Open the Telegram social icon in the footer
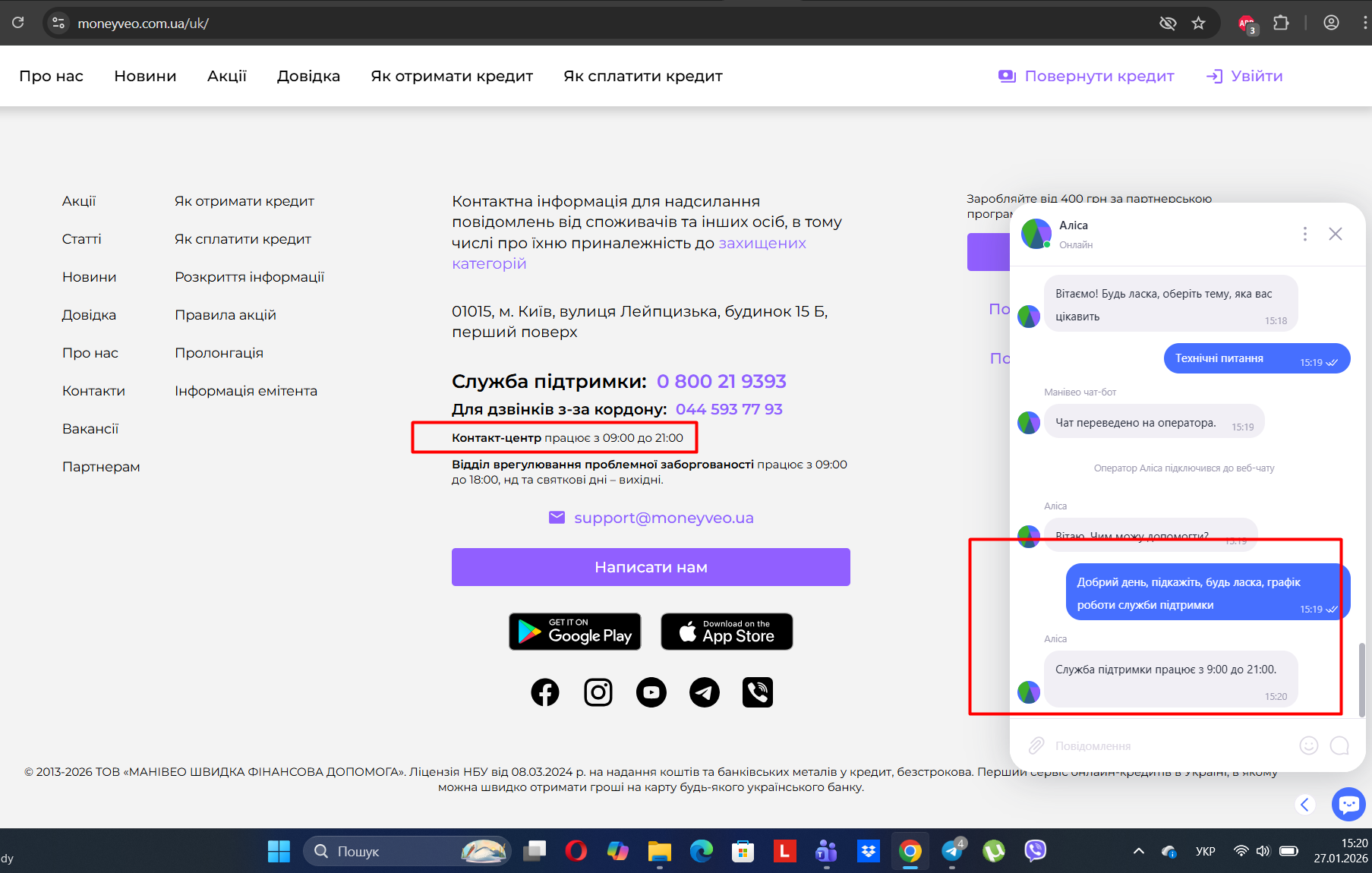 705,692
